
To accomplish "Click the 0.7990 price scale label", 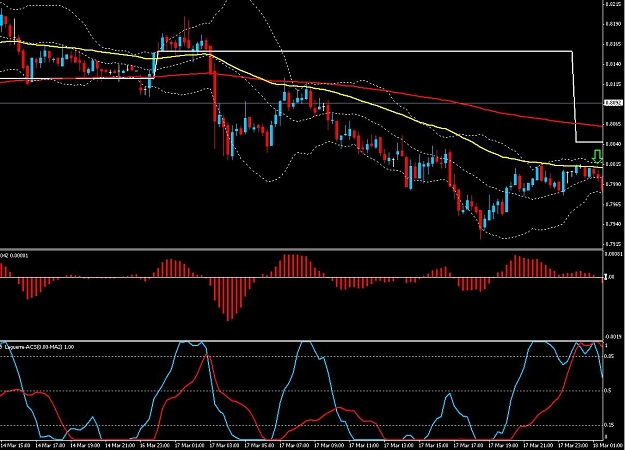I will [614, 184].
